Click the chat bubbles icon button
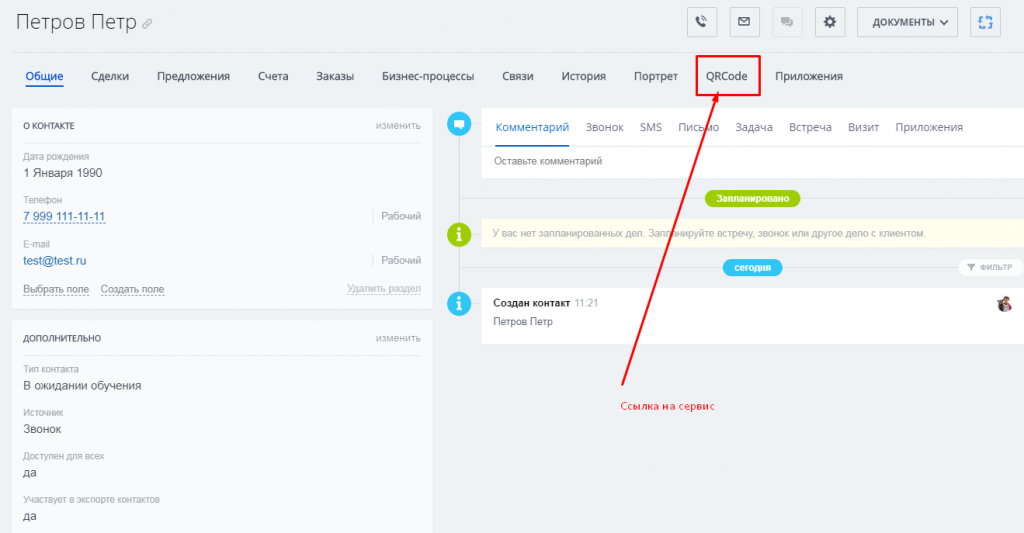1024x533 pixels. pos(787,22)
